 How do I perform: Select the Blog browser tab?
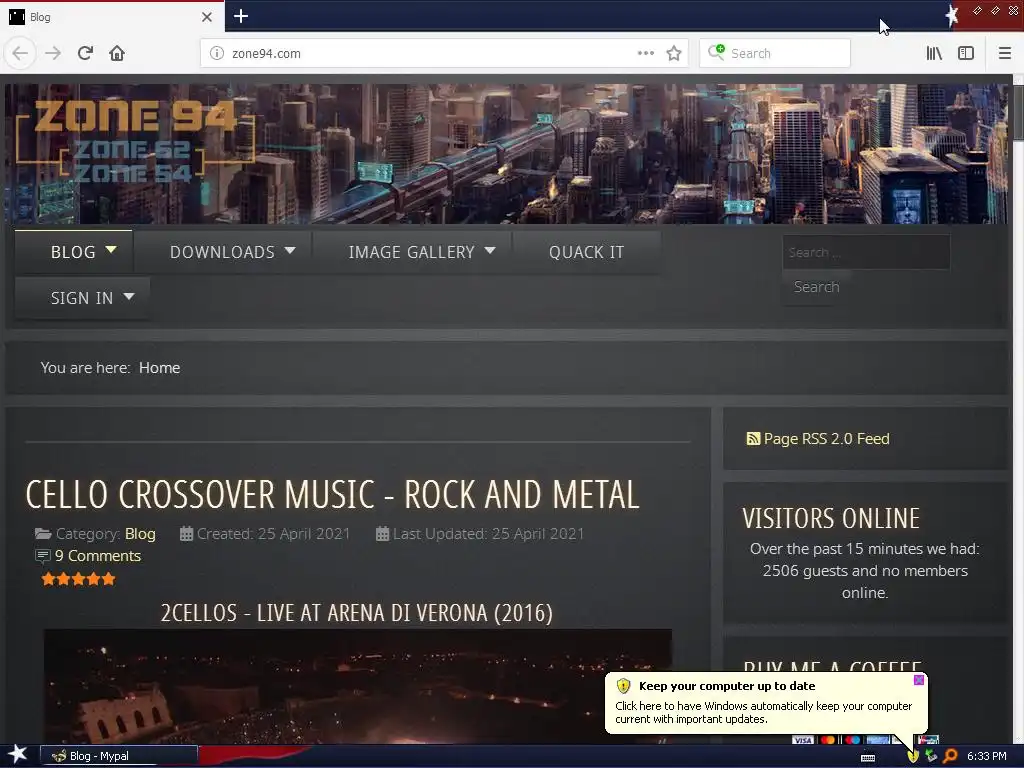111,17
